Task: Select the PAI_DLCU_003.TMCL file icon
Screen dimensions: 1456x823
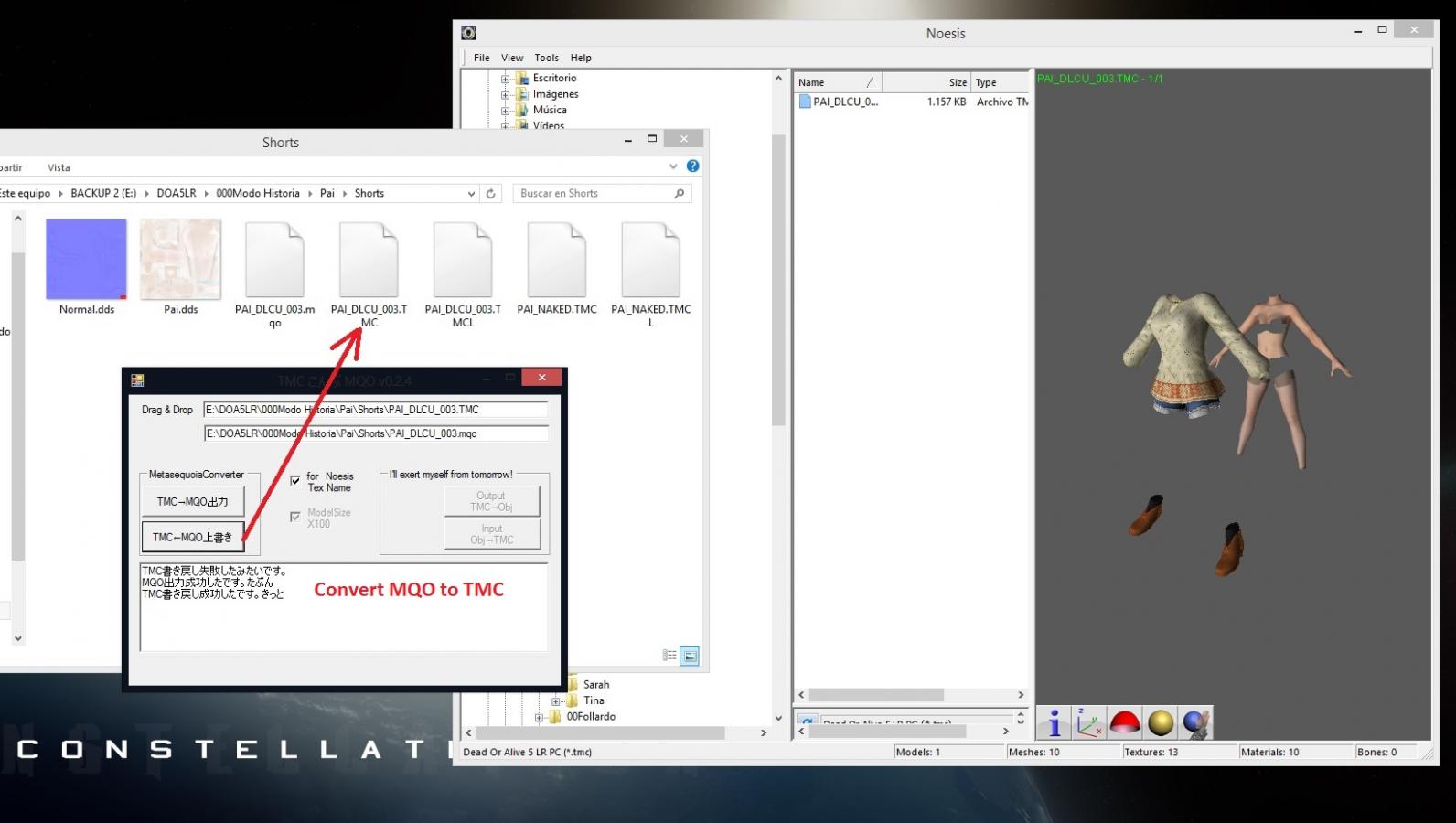Action: coord(463,260)
